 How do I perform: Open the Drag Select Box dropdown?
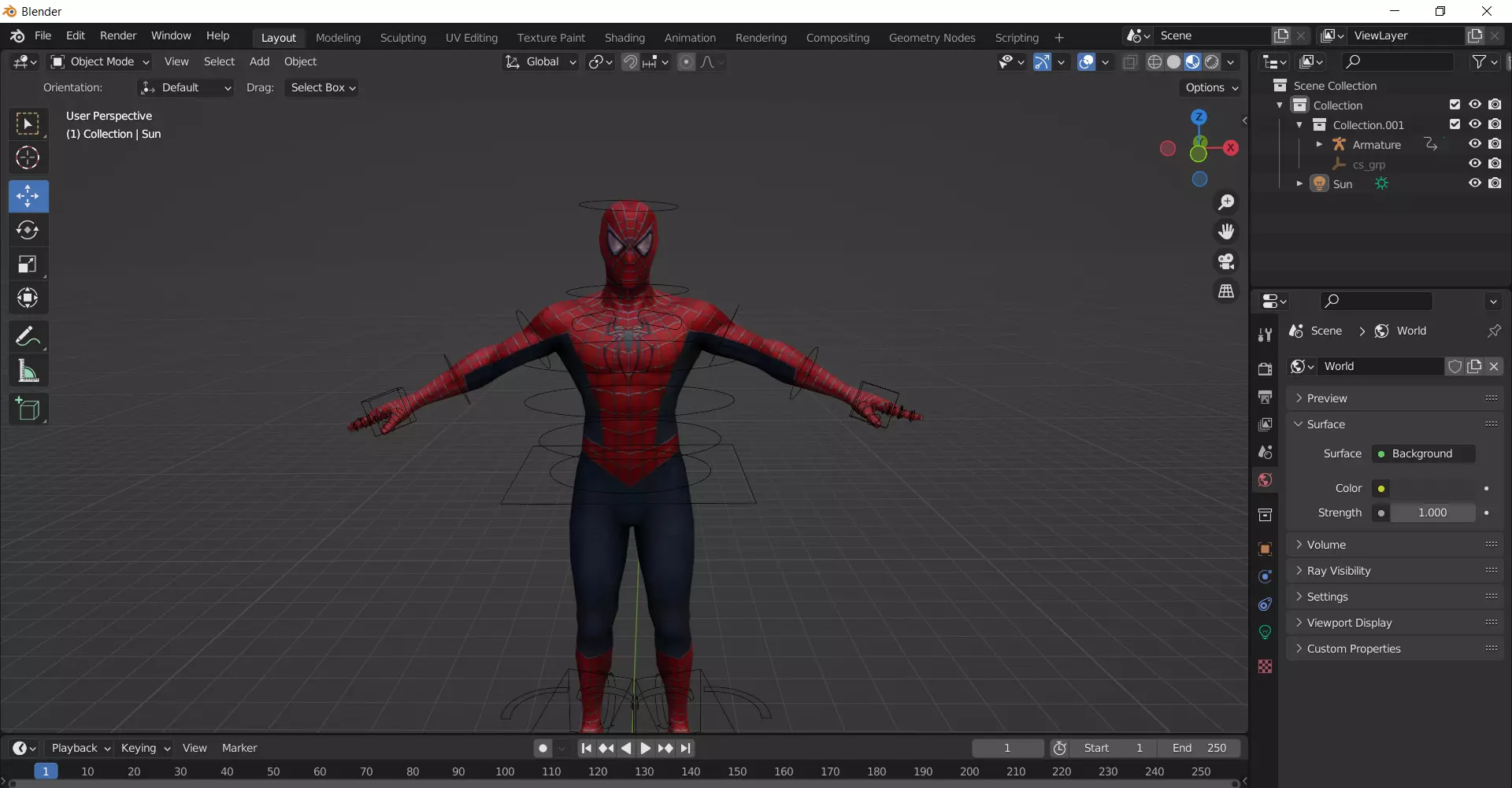click(323, 87)
